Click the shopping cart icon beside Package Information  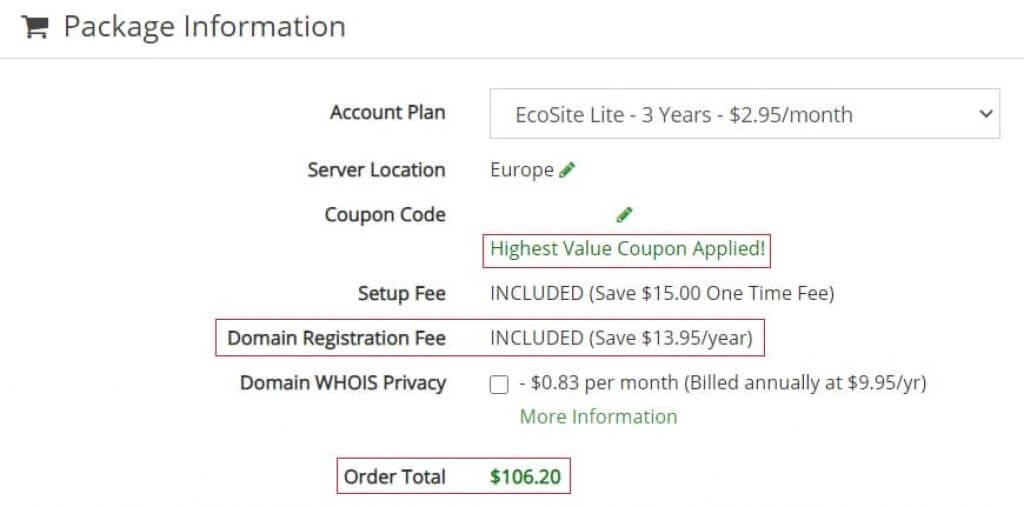click(x=35, y=27)
